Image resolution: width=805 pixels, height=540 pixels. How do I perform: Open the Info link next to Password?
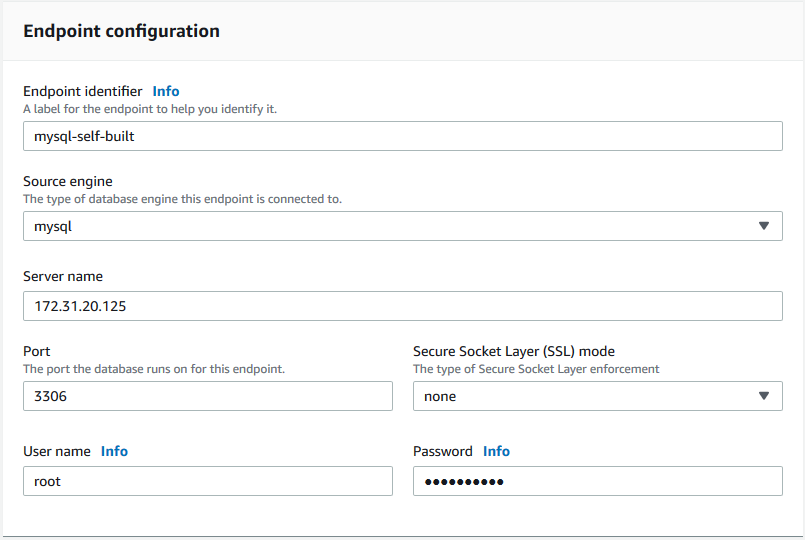pyautogui.click(x=496, y=451)
